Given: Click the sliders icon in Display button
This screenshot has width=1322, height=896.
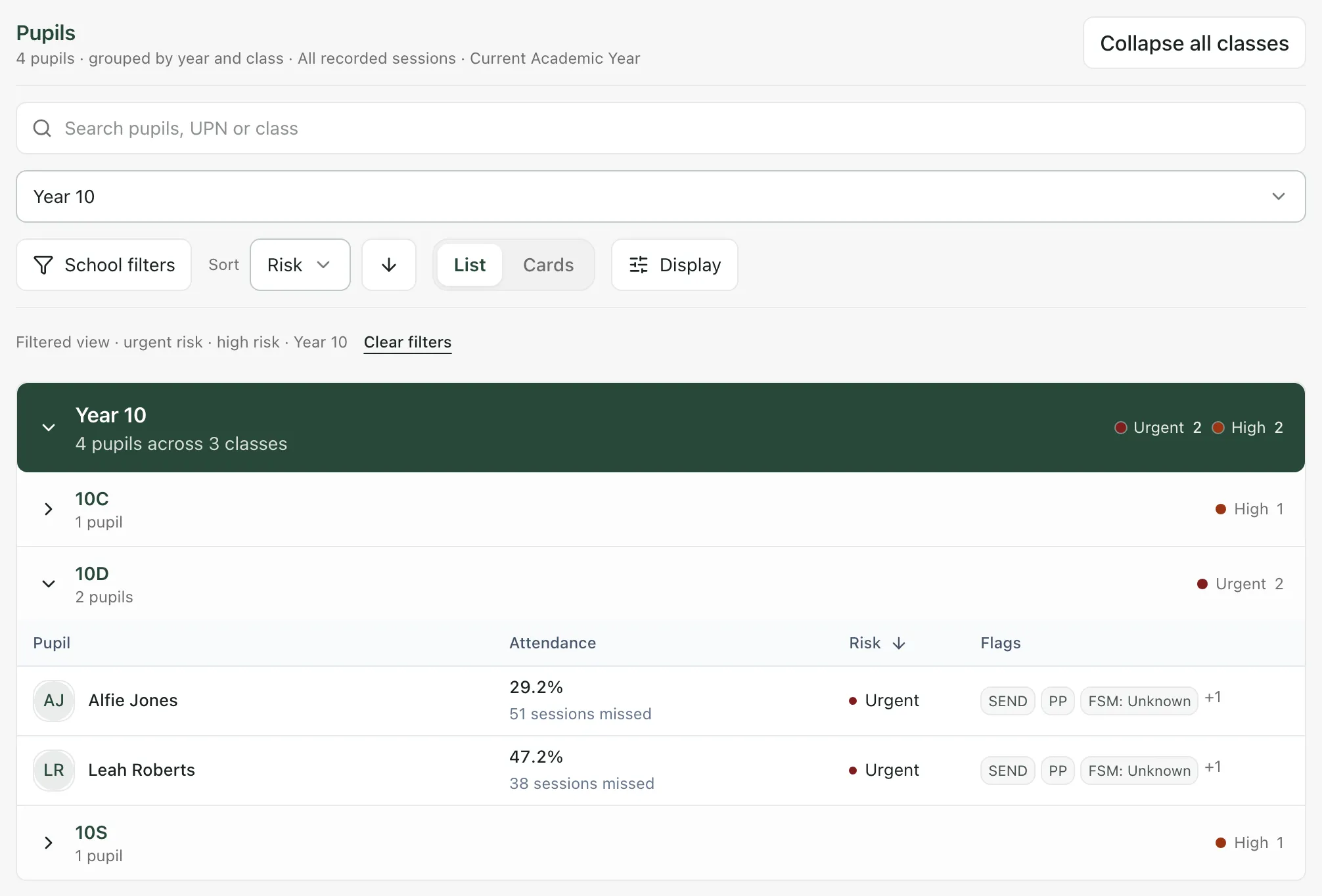Looking at the screenshot, I should [639, 265].
